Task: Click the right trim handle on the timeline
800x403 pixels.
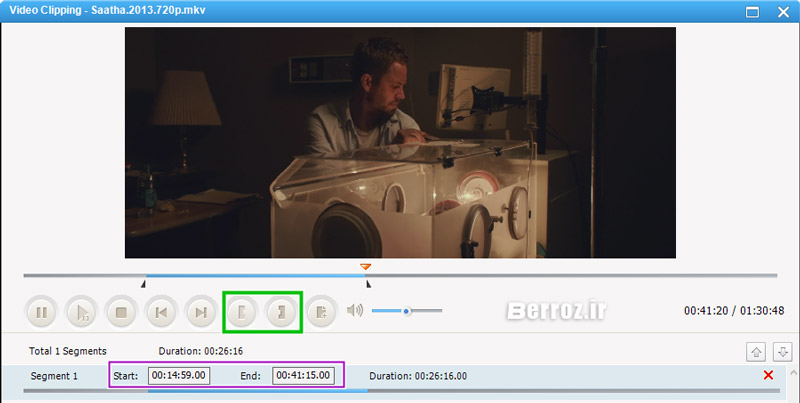Action: pos(368,284)
